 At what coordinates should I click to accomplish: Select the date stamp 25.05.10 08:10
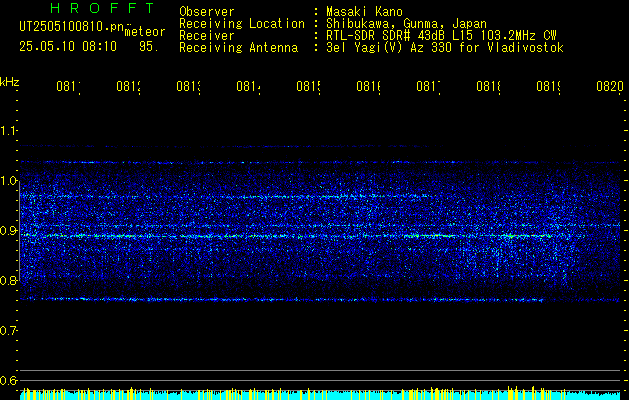coord(68,46)
